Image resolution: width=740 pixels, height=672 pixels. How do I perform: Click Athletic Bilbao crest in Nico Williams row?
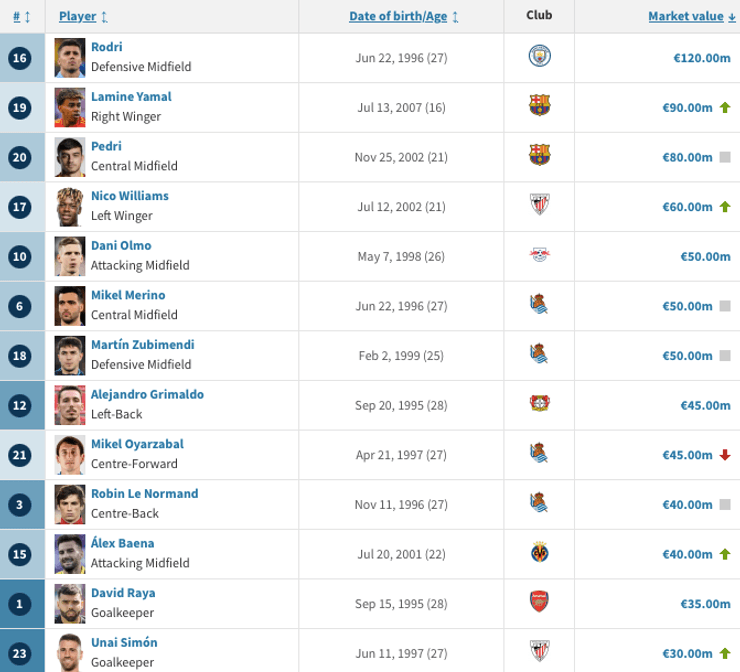pos(539,206)
